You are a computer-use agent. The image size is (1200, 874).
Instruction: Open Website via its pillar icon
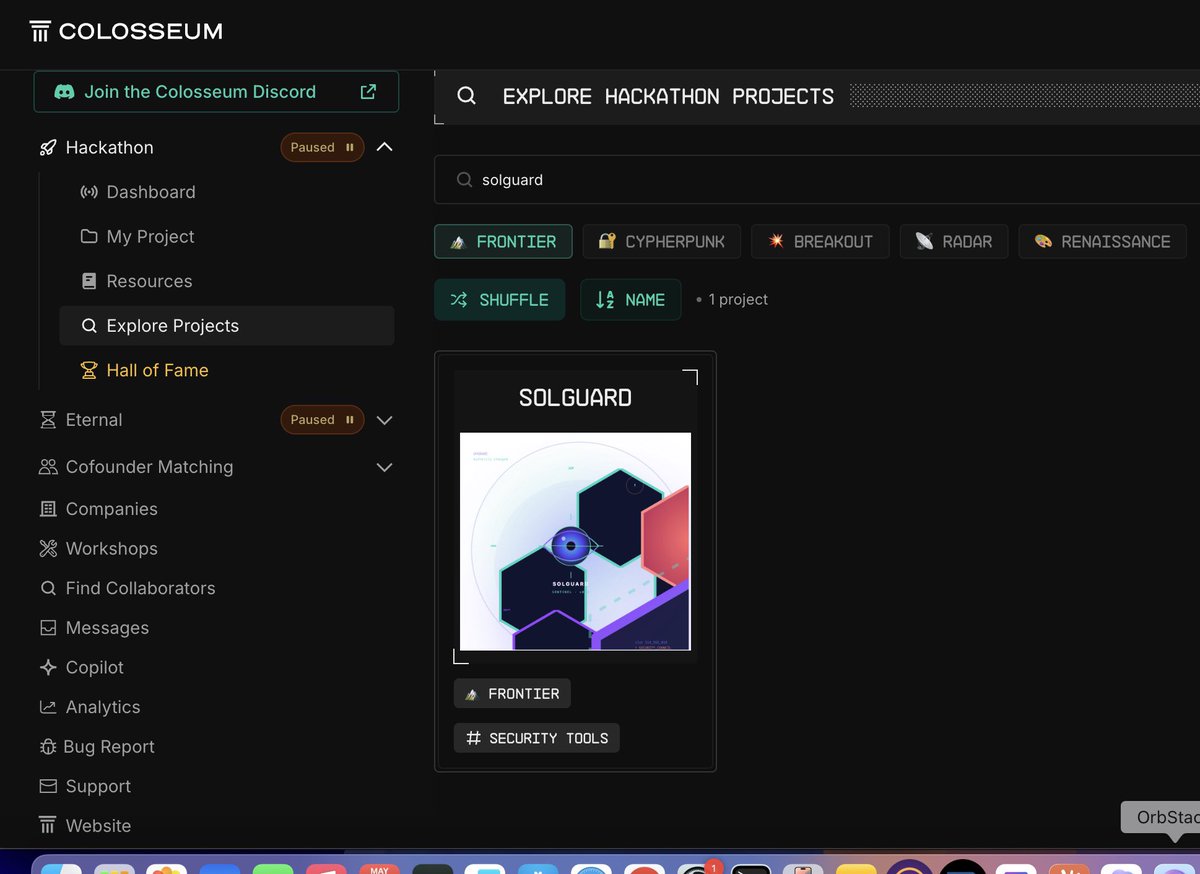tap(48, 826)
